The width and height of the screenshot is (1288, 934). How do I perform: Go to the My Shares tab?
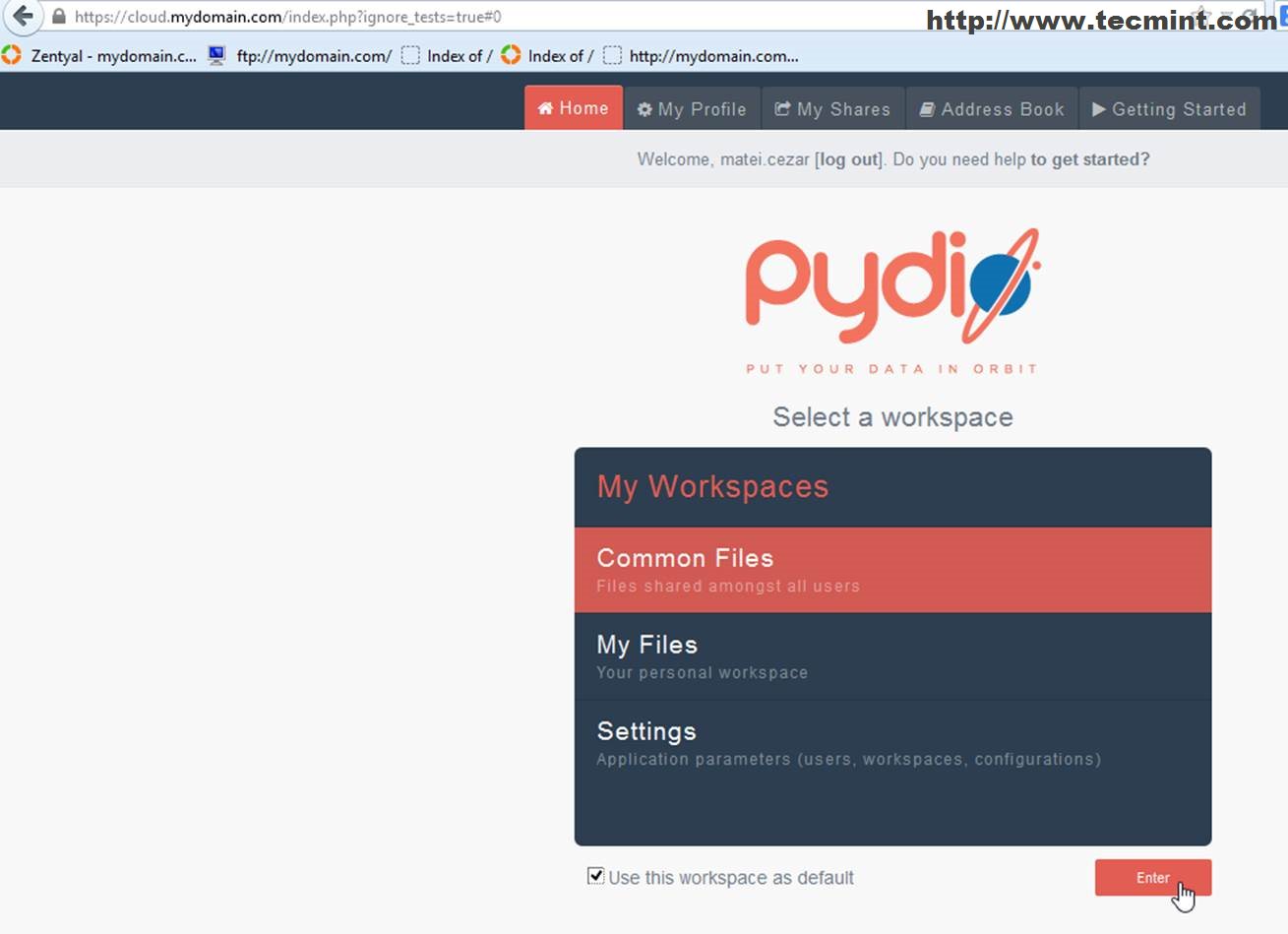coord(832,109)
